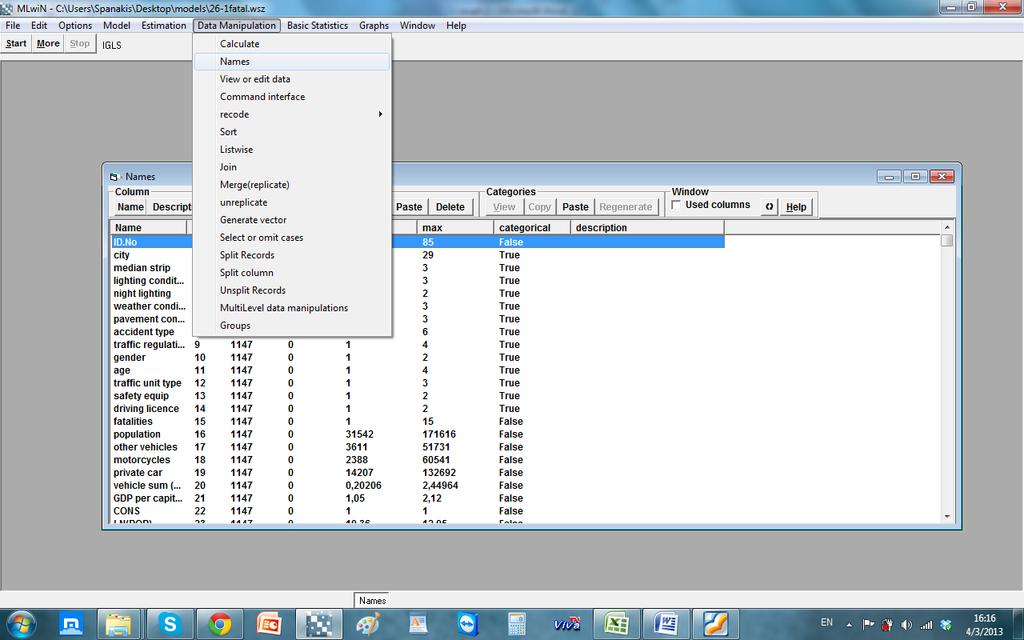Open Maxthon browser from the taskbar
The height and width of the screenshot is (640, 1024).
click(x=71, y=624)
